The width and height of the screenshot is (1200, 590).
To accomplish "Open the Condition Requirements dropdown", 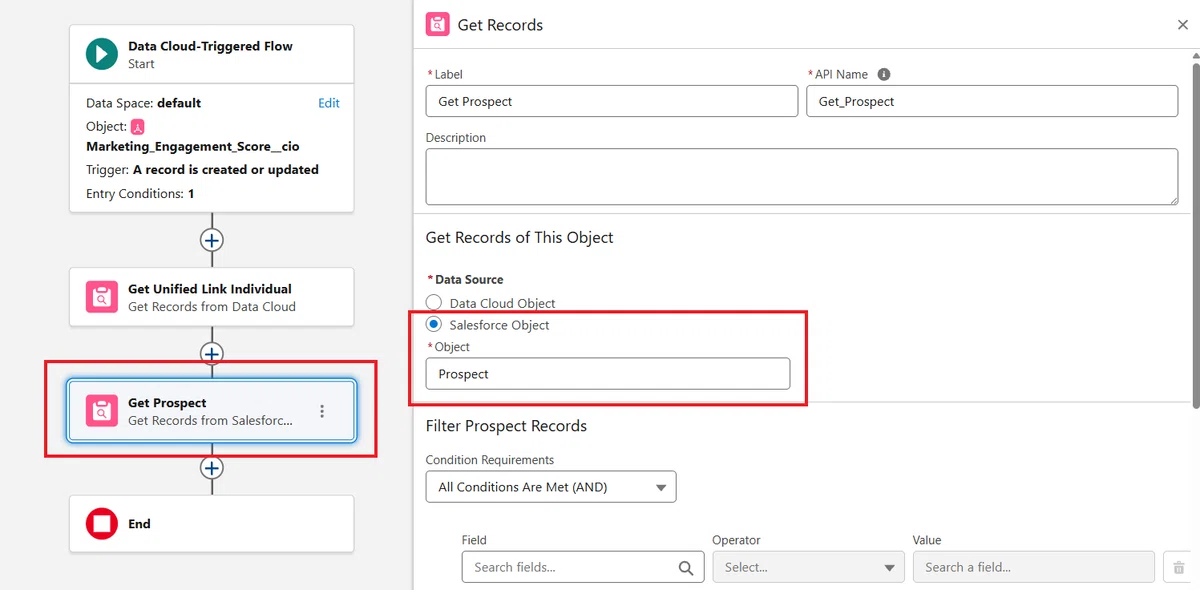I will [551, 487].
